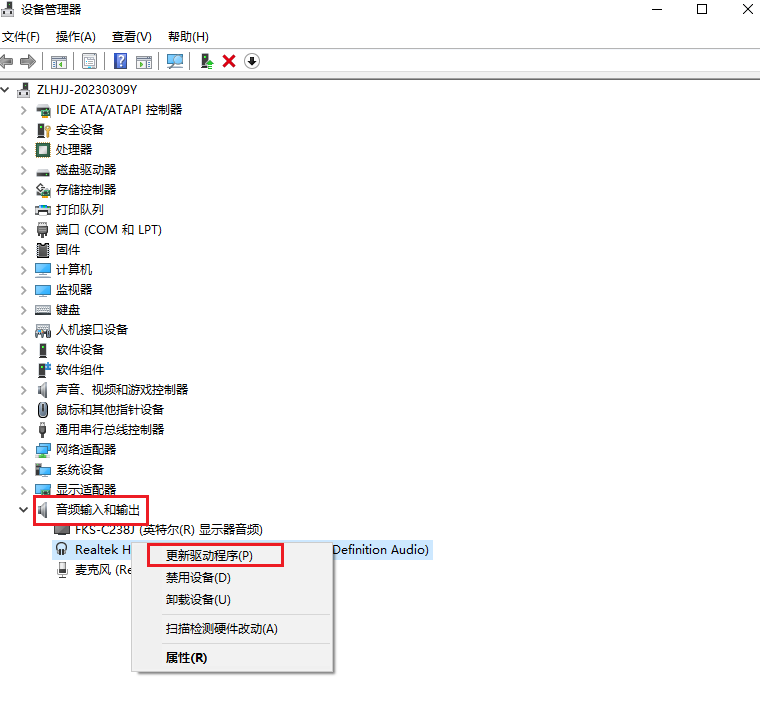
Task: Open the 操作(A) menu
Action: click(x=76, y=37)
